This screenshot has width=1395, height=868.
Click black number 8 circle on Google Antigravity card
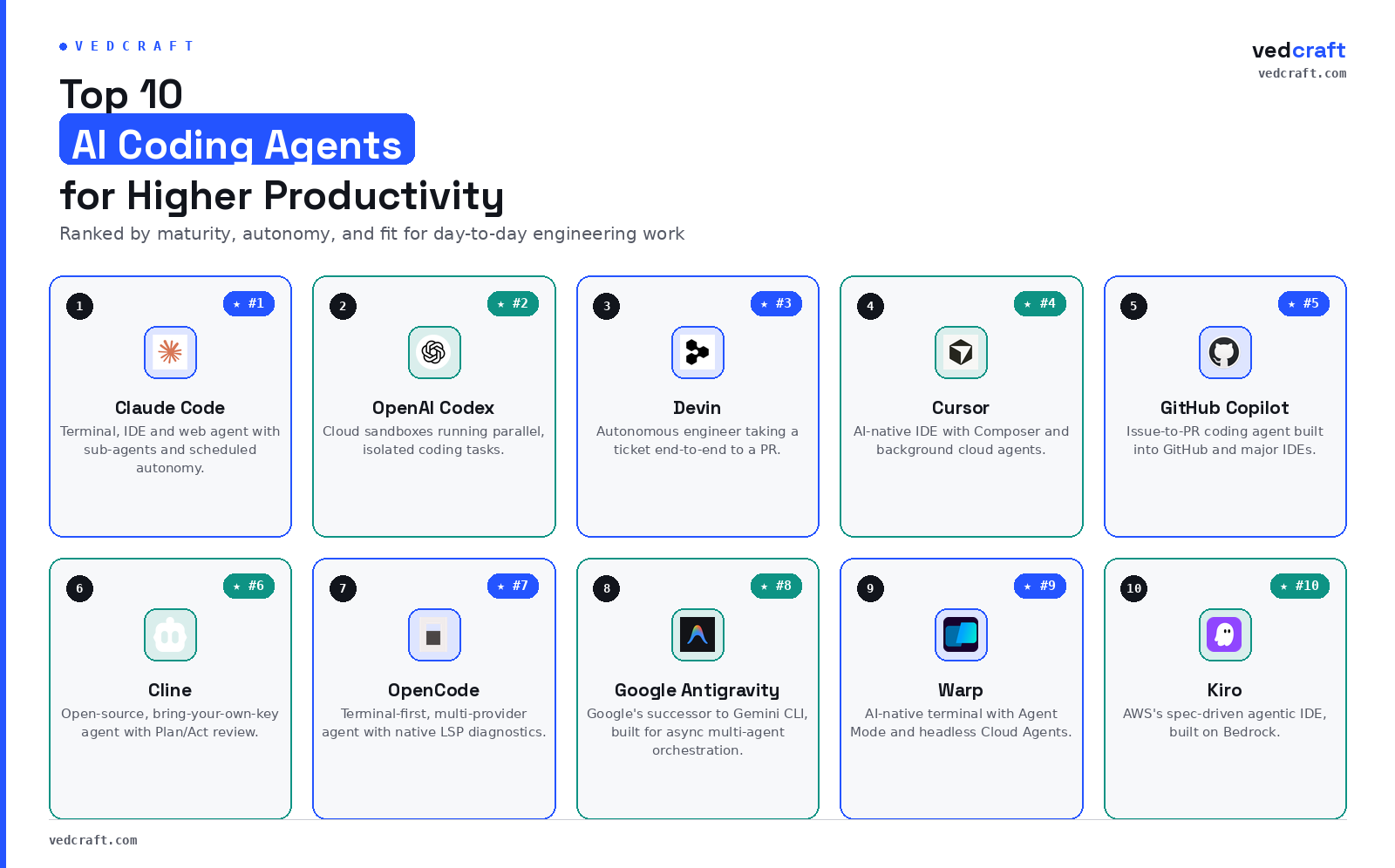click(607, 588)
